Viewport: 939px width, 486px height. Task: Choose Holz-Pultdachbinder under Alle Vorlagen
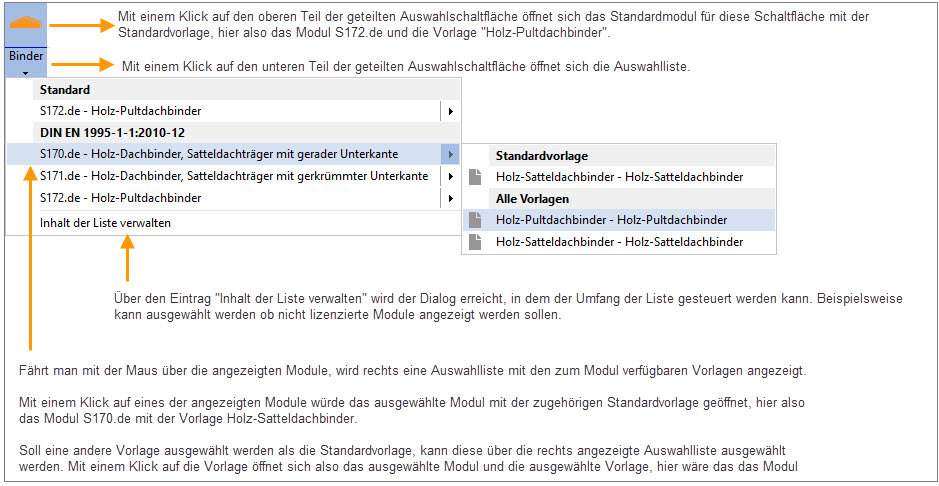coord(619,220)
